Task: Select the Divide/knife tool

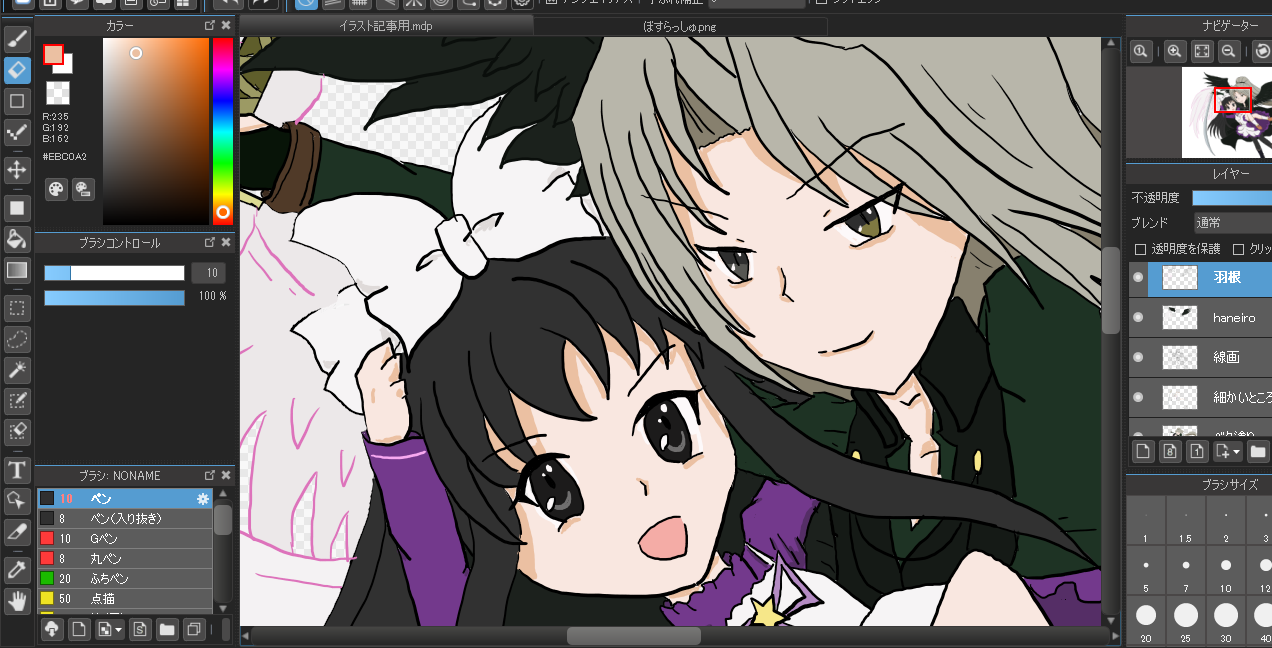Action: point(17,531)
